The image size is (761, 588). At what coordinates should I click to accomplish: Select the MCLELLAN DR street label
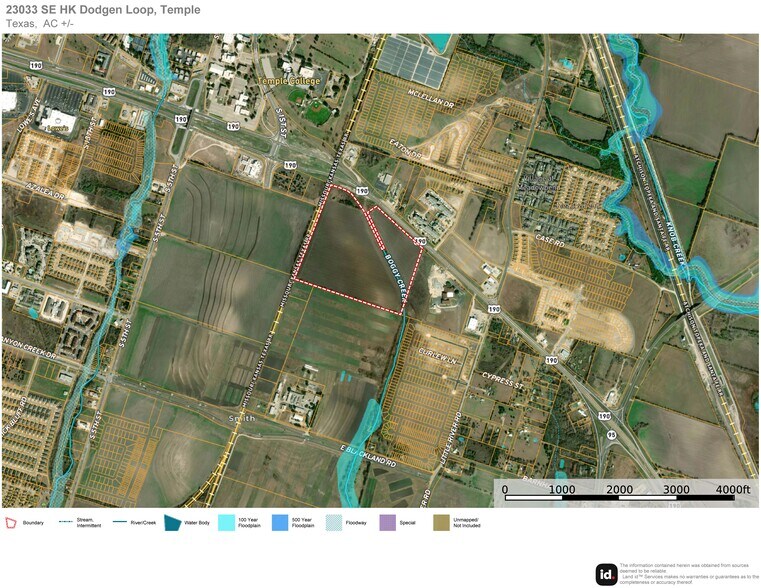click(430, 98)
